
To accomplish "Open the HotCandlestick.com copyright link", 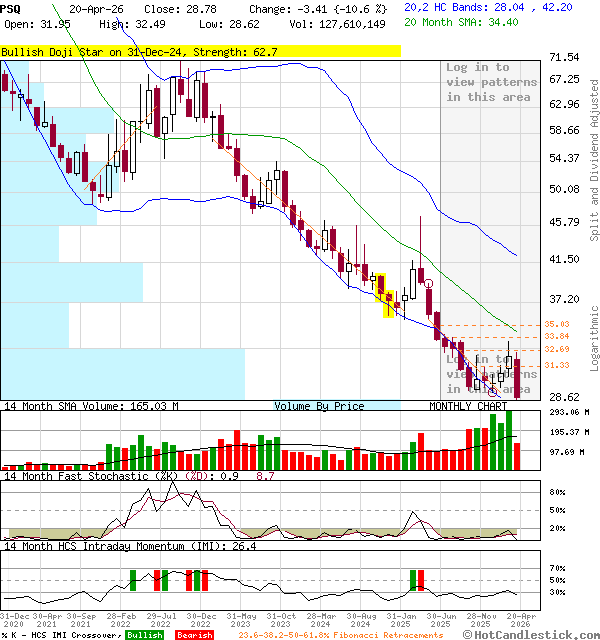I will 541,634.
